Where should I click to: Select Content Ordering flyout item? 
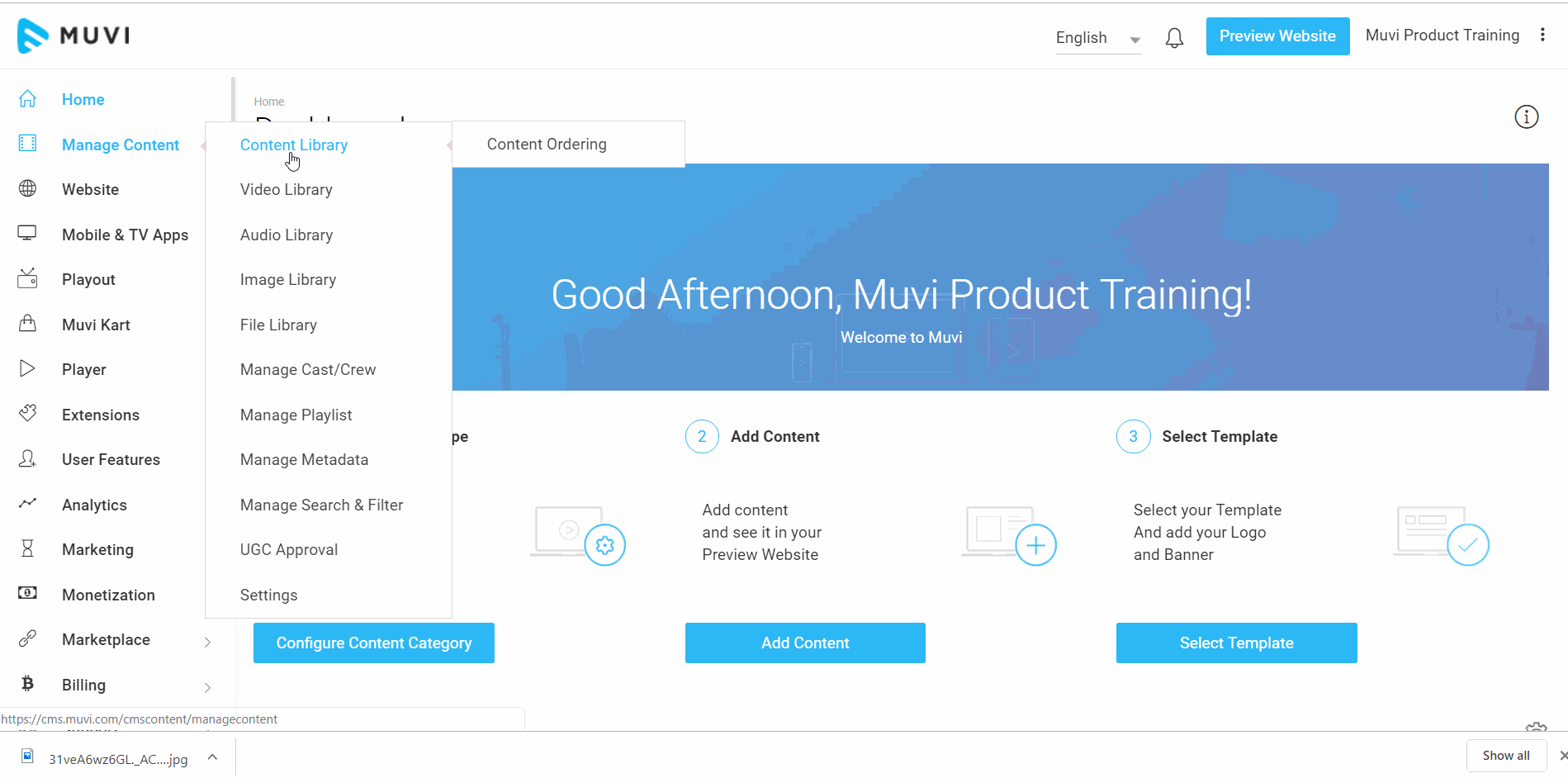(547, 144)
